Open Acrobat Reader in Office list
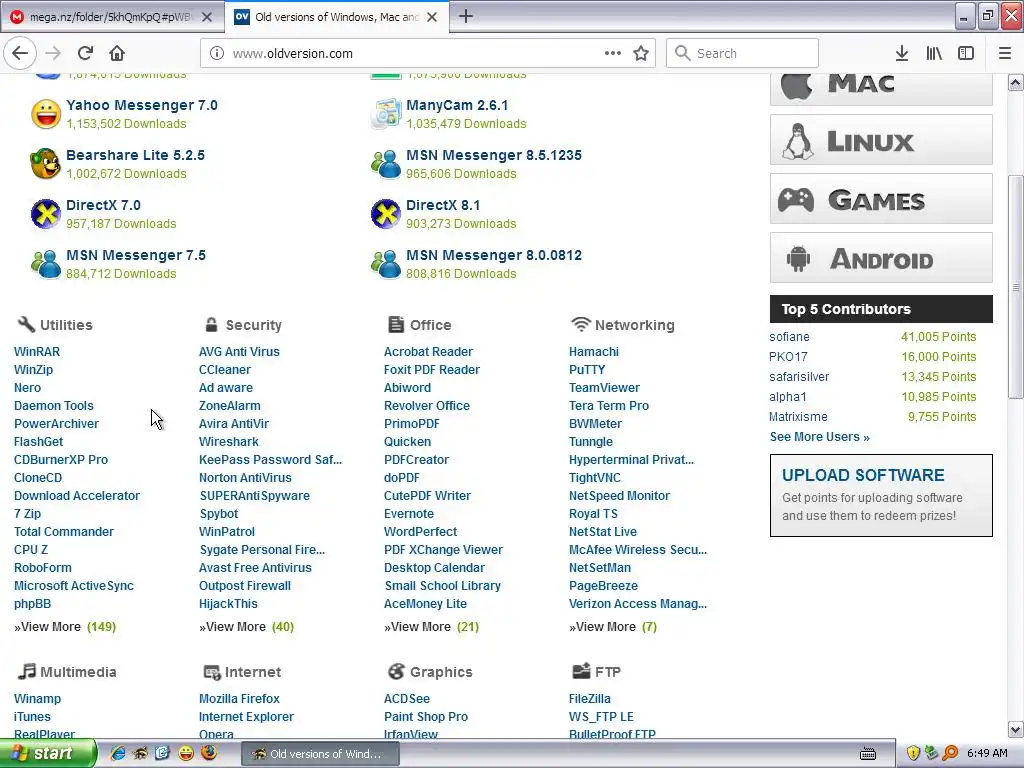Viewport: 1024px width, 768px height. [x=428, y=351]
